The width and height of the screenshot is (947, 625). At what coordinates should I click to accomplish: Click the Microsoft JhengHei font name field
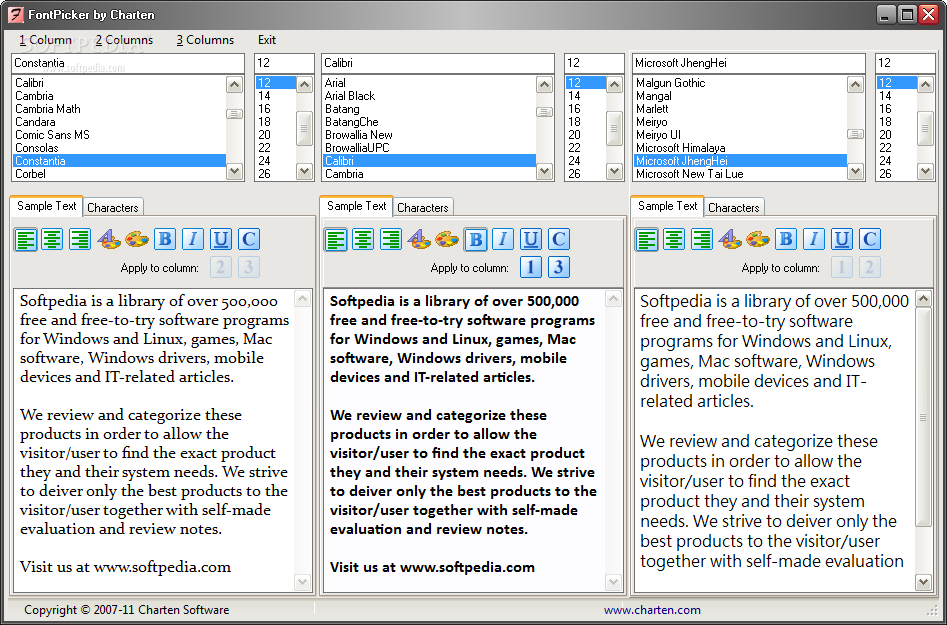click(x=749, y=63)
